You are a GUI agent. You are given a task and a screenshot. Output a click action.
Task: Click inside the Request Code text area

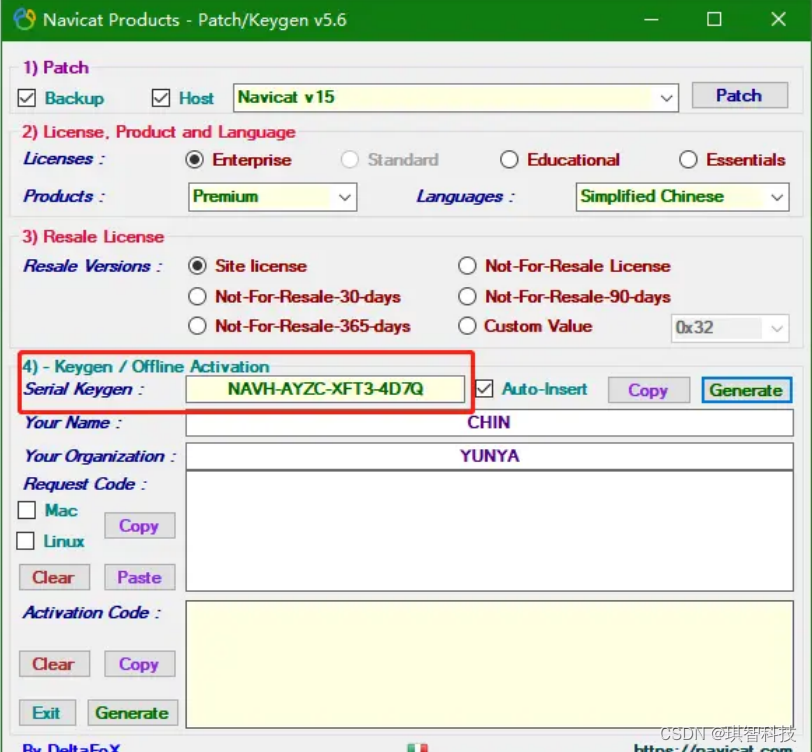click(489, 531)
